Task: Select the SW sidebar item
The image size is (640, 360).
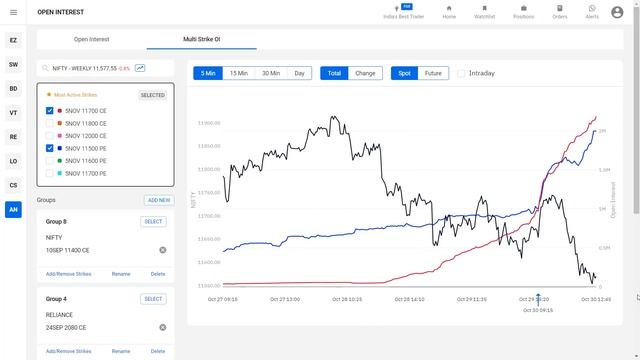Action: pos(13,64)
